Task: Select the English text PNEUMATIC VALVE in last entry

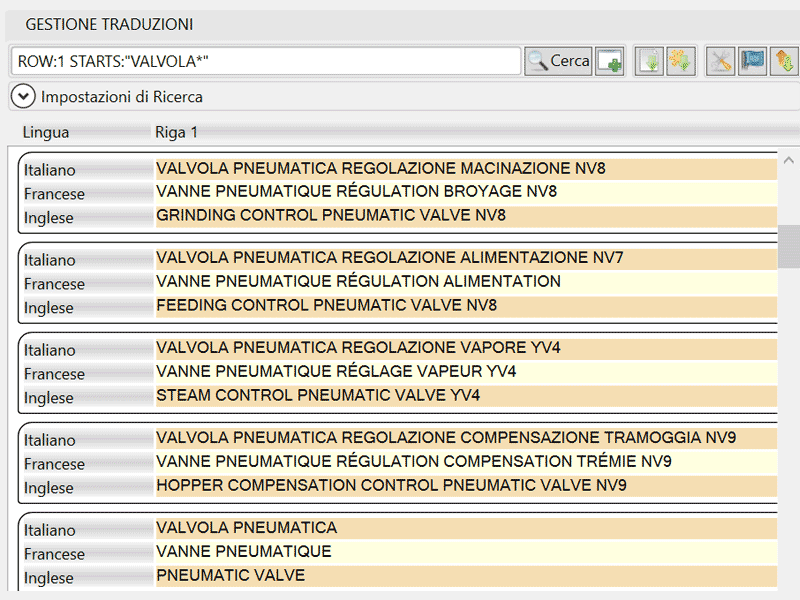Action: coord(231,576)
